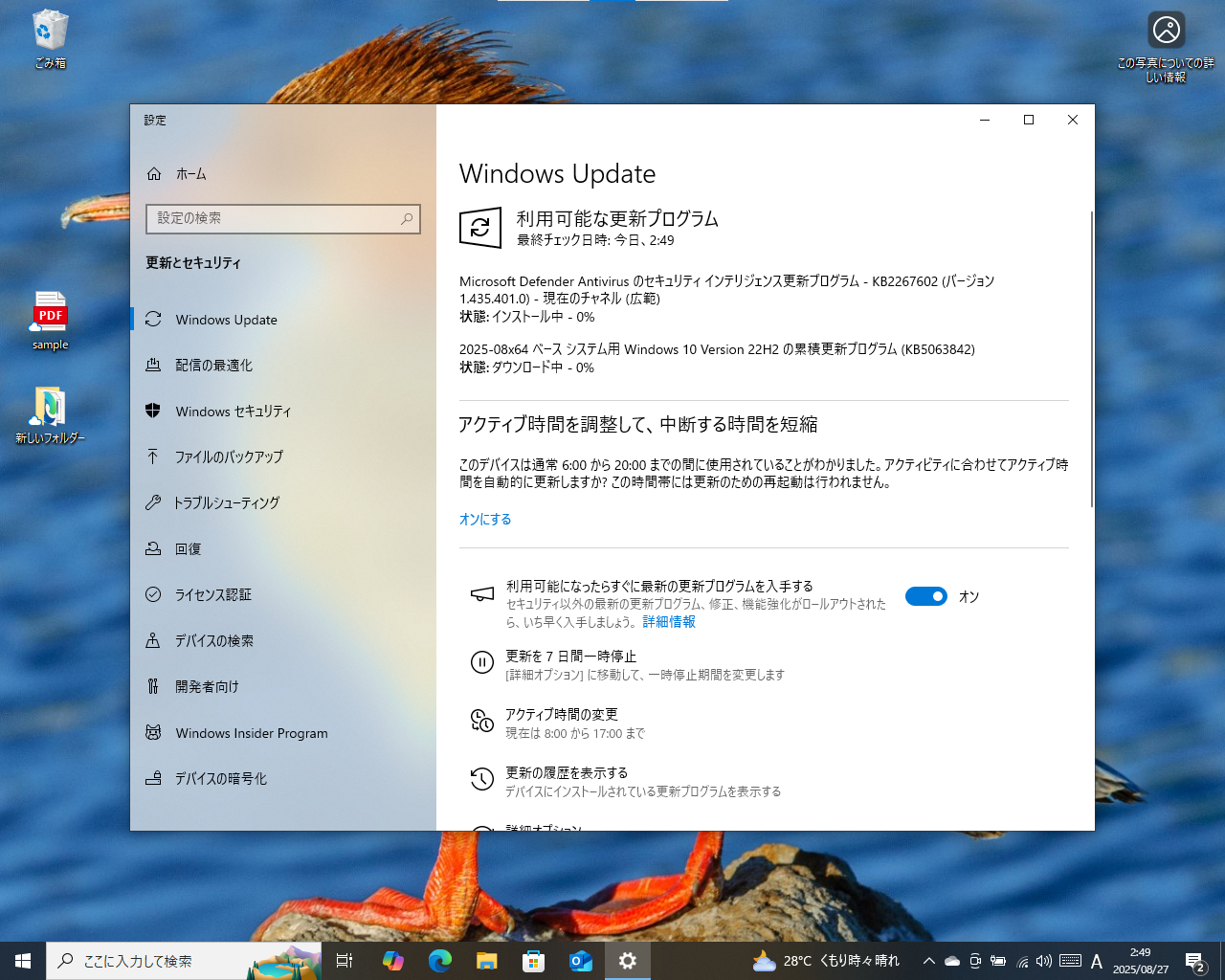
Task: Click the オンにする link for active hours
Action: (x=485, y=519)
